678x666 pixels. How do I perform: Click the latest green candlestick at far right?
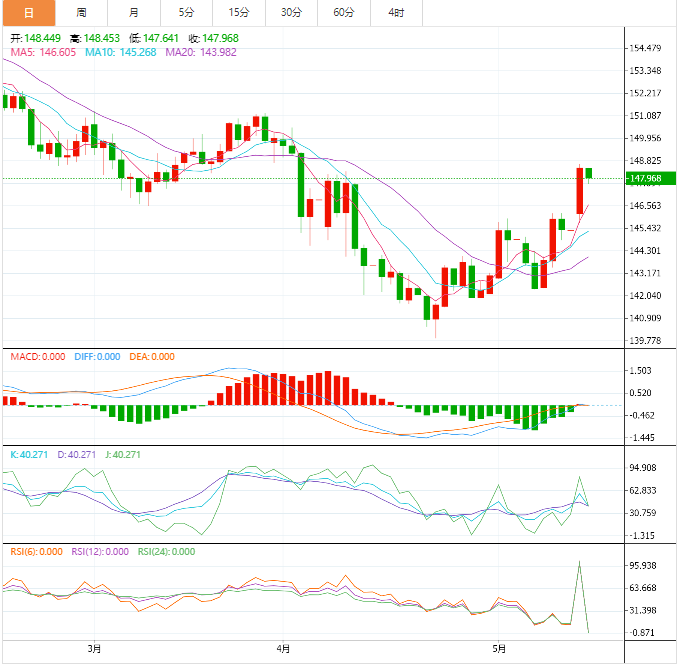click(x=588, y=173)
